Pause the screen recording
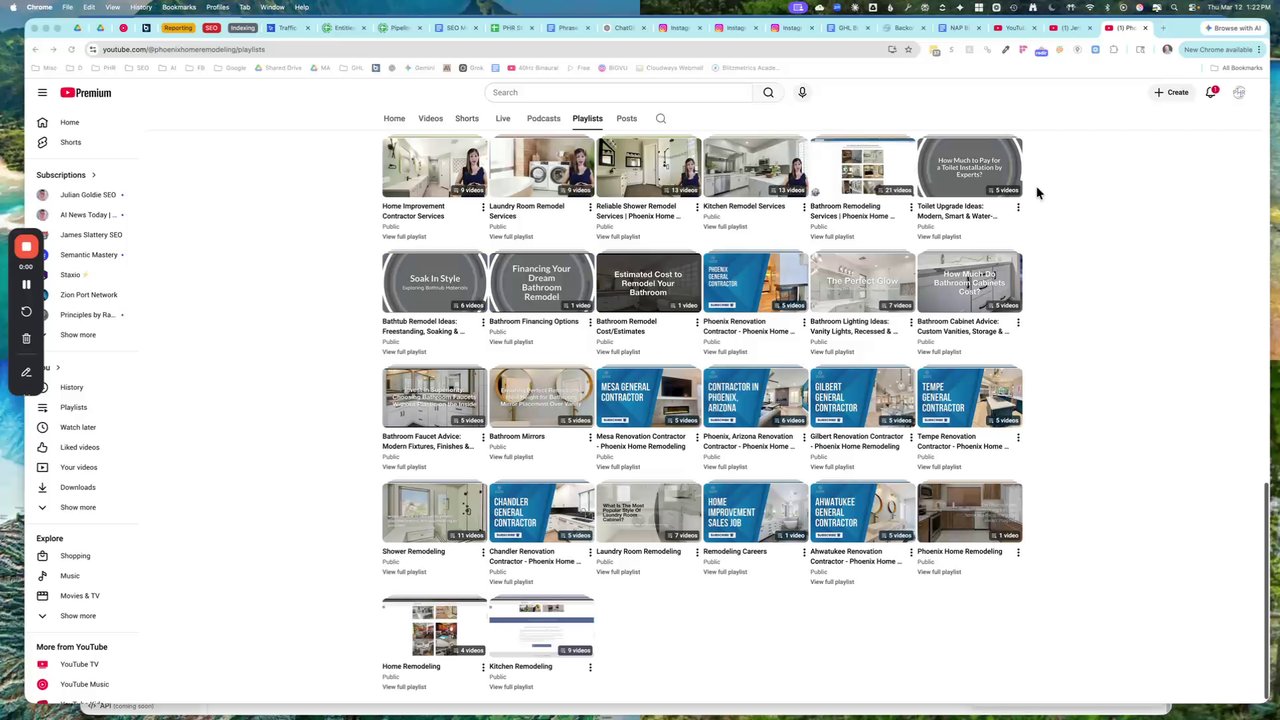Viewport: 1280px width, 720px height. tap(27, 285)
